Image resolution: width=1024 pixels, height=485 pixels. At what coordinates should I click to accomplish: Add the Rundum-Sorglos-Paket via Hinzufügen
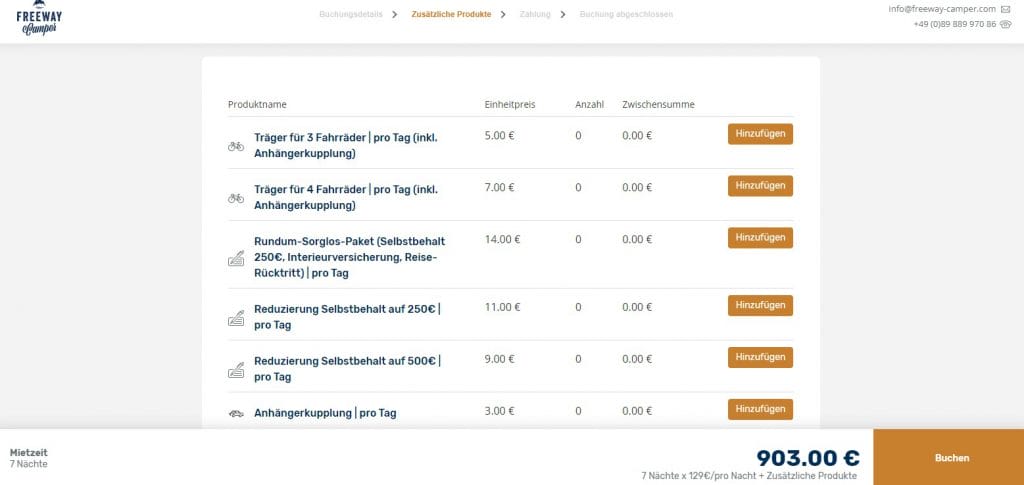[x=760, y=238]
